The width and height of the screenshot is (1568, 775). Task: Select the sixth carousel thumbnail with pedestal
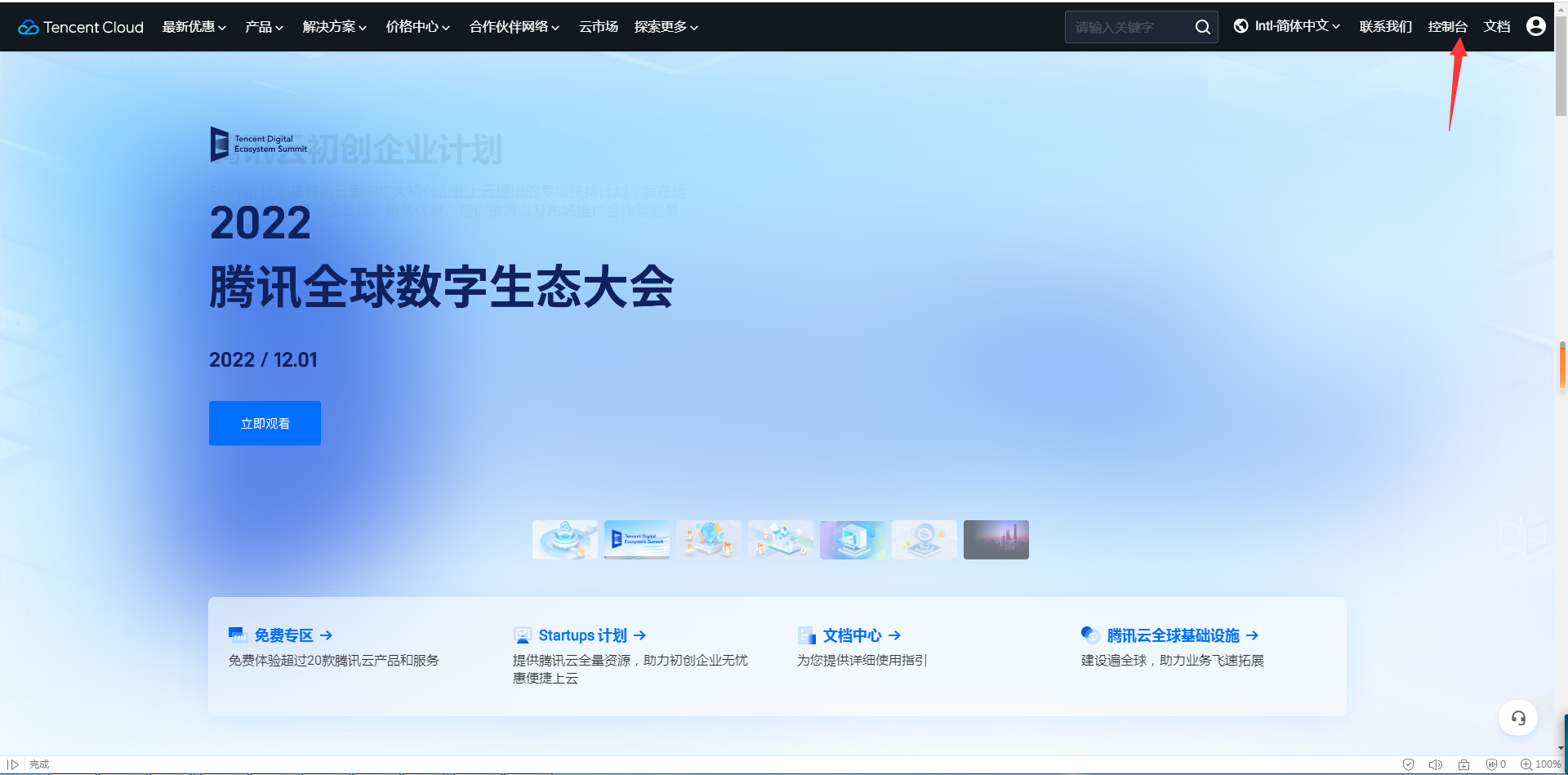tap(924, 540)
